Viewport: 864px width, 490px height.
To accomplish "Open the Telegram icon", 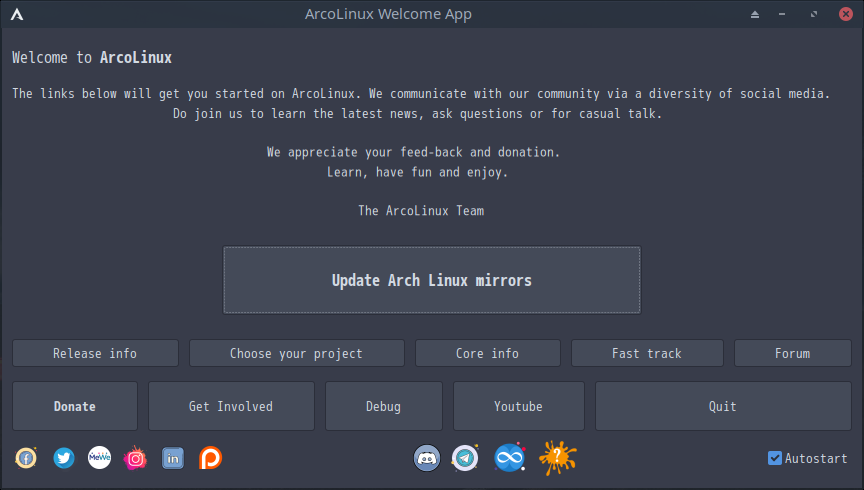I will [465, 458].
